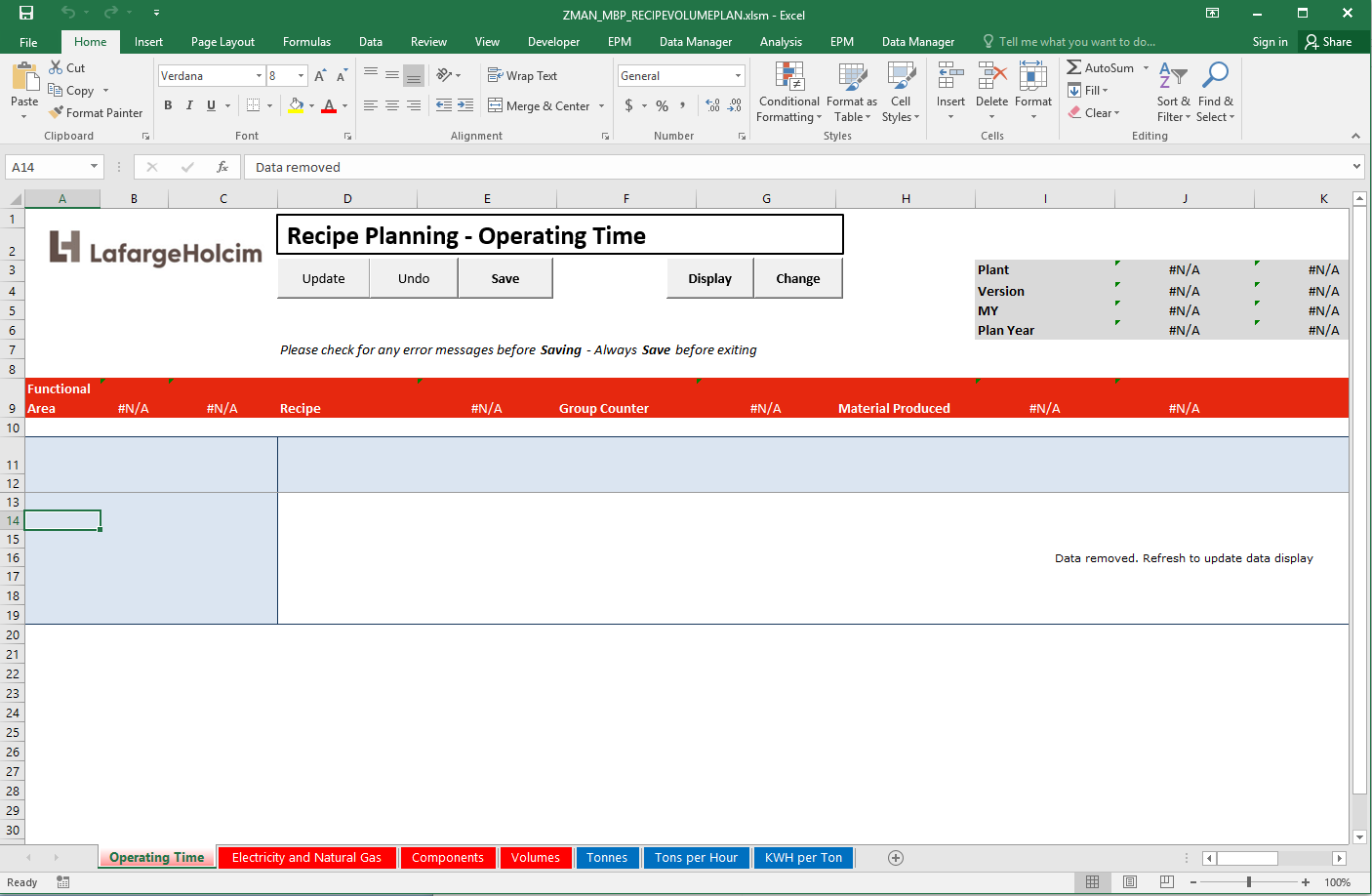The width and height of the screenshot is (1372, 896).
Task: Click Sign in link
Action: click(x=1270, y=42)
